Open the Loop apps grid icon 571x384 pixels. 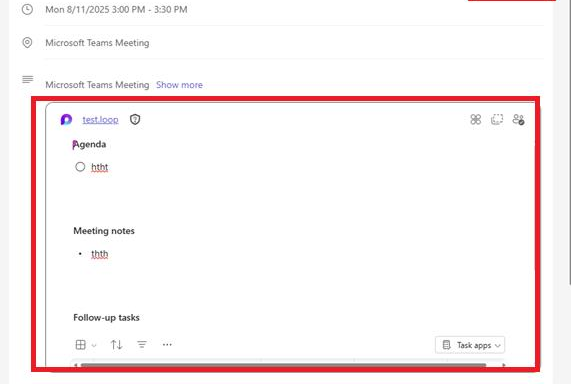tap(476, 119)
